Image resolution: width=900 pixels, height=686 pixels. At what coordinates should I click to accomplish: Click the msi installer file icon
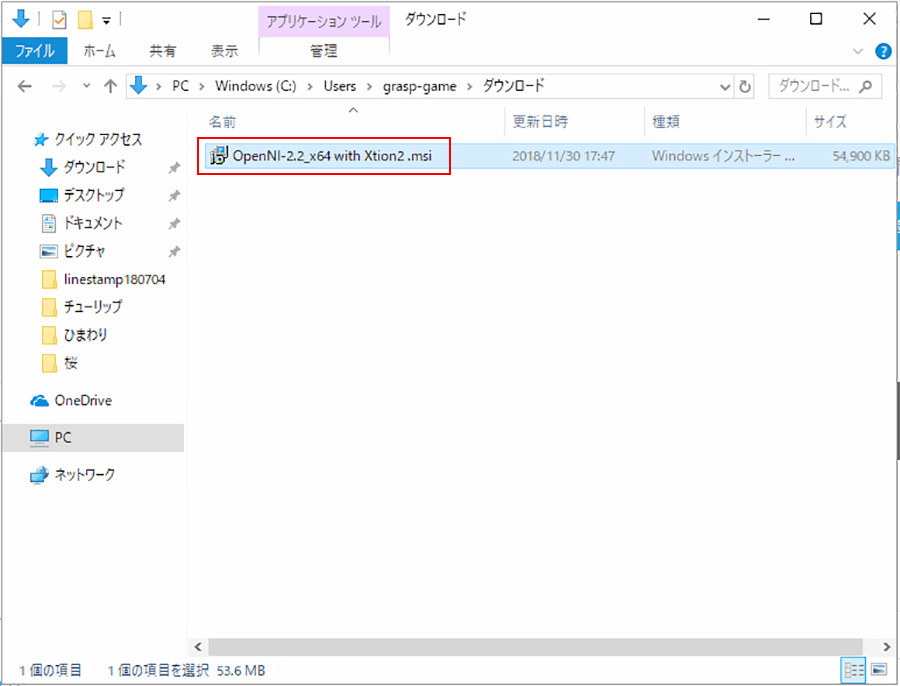pyautogui.click(x=219, y=156)
